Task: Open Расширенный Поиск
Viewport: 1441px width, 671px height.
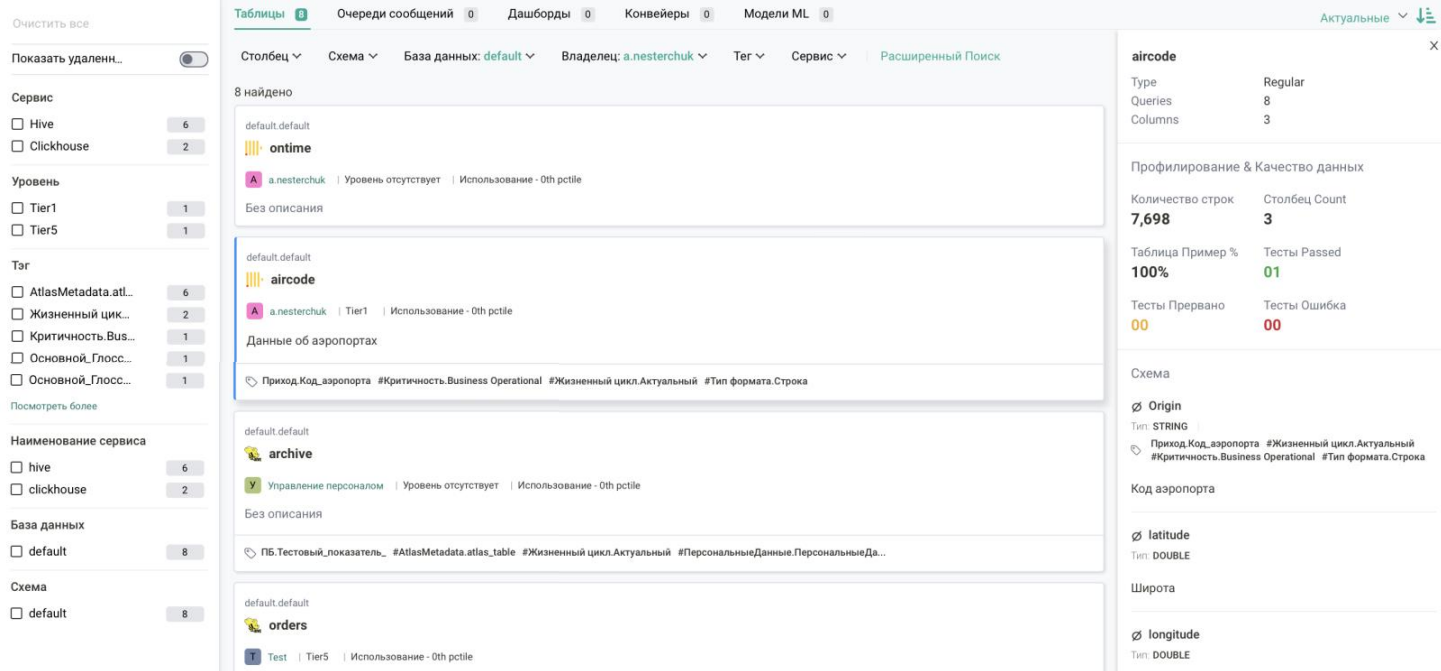Action: pyautogui.click(x=940, y=56)
